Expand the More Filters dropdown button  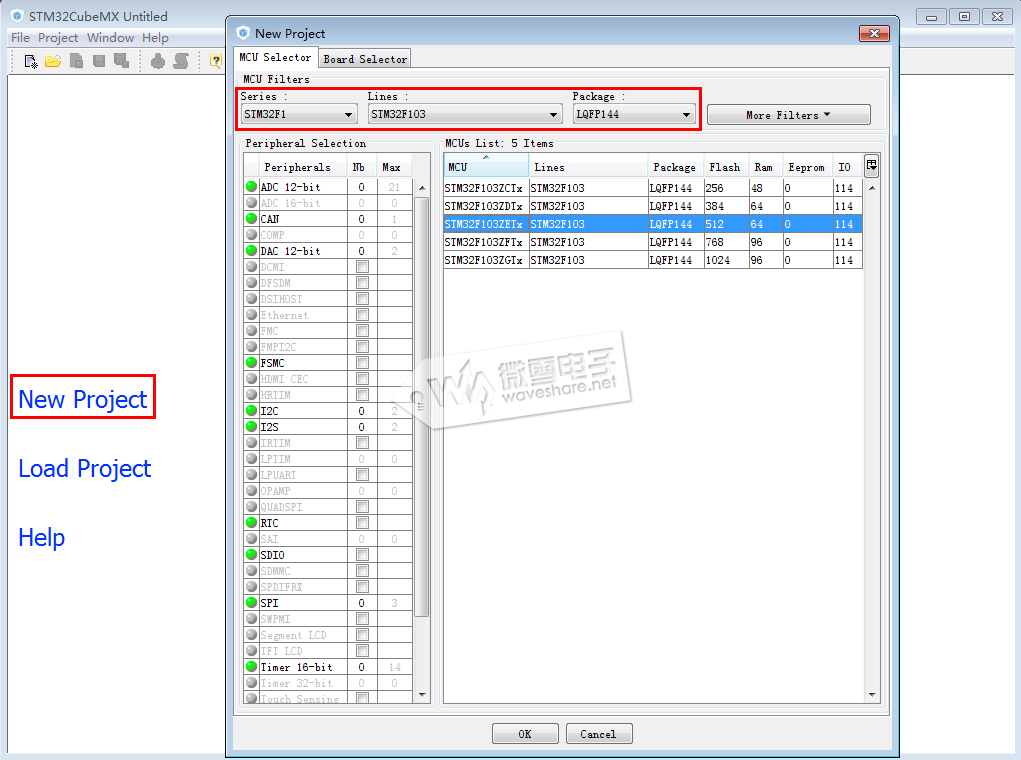pos(789,115)
